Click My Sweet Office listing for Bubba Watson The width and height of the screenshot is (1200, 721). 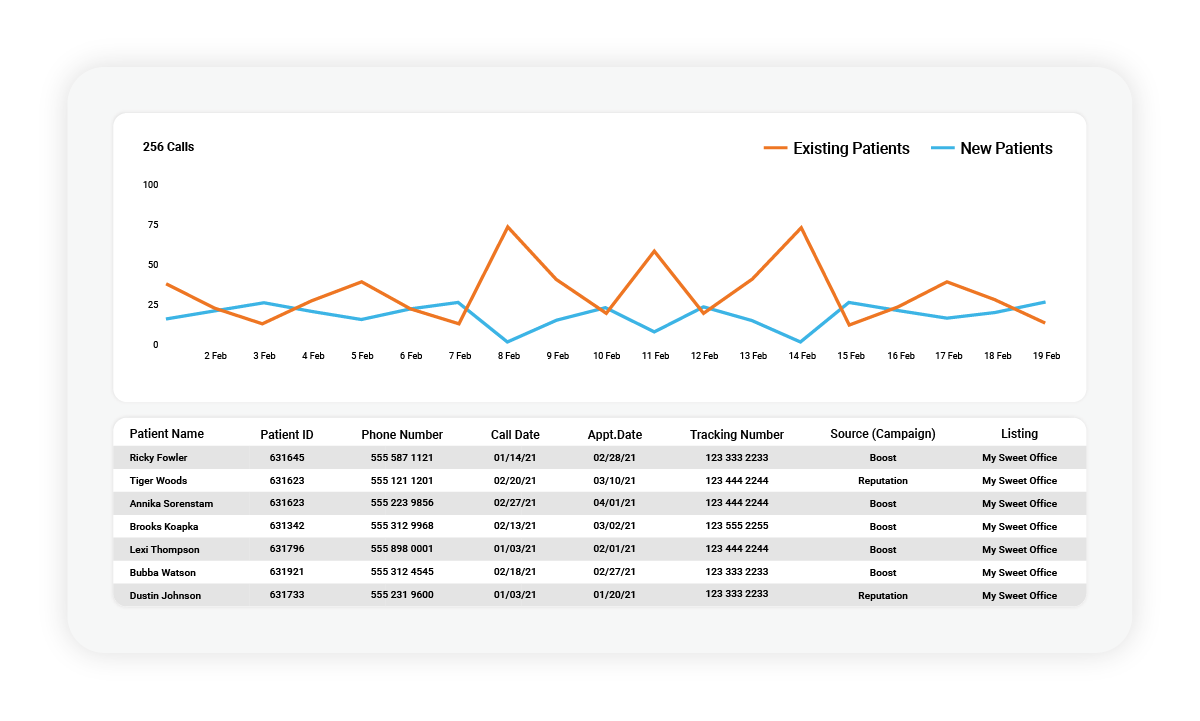pyautogui.click(x=1019, y=572)
